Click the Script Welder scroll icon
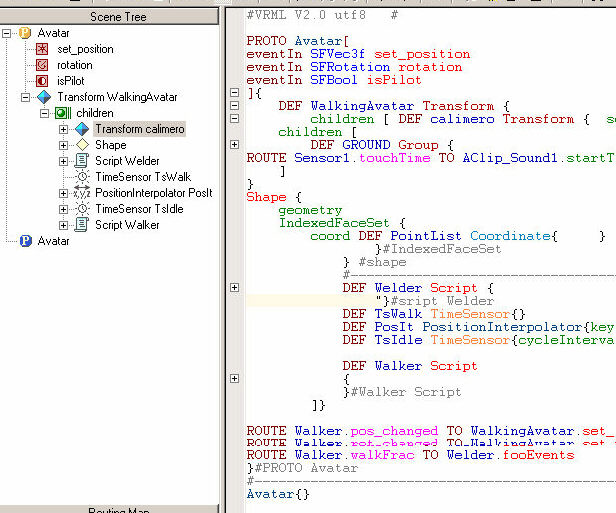The image size is (616, 513). (x=82, y=161)
